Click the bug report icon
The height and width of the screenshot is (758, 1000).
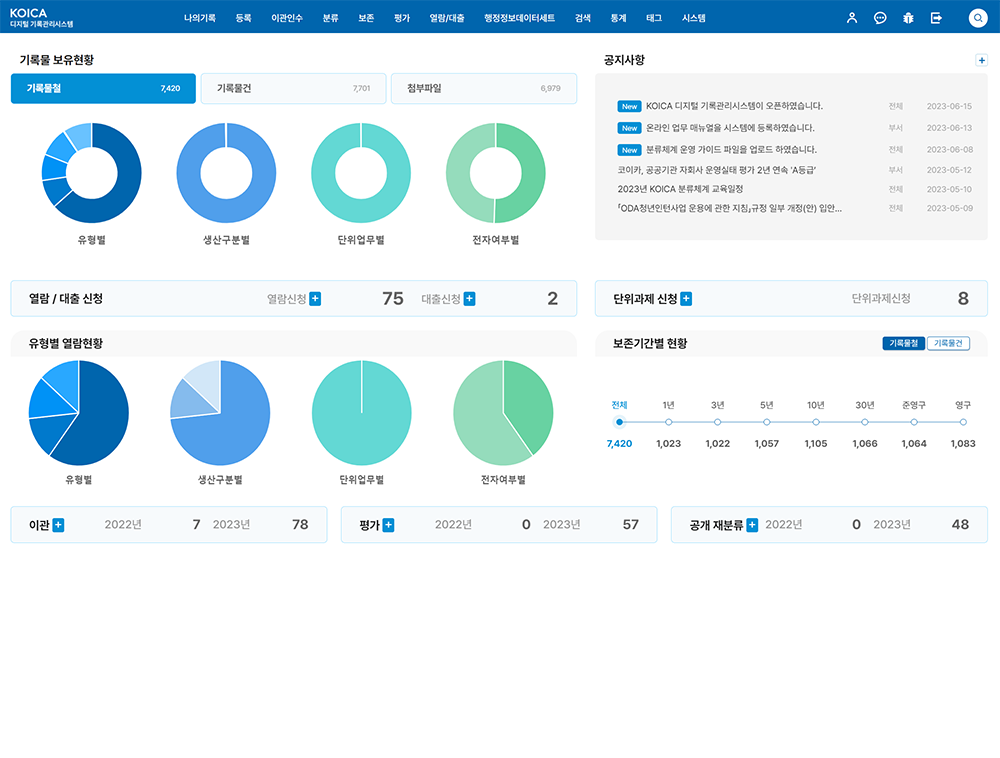(908, 18)
